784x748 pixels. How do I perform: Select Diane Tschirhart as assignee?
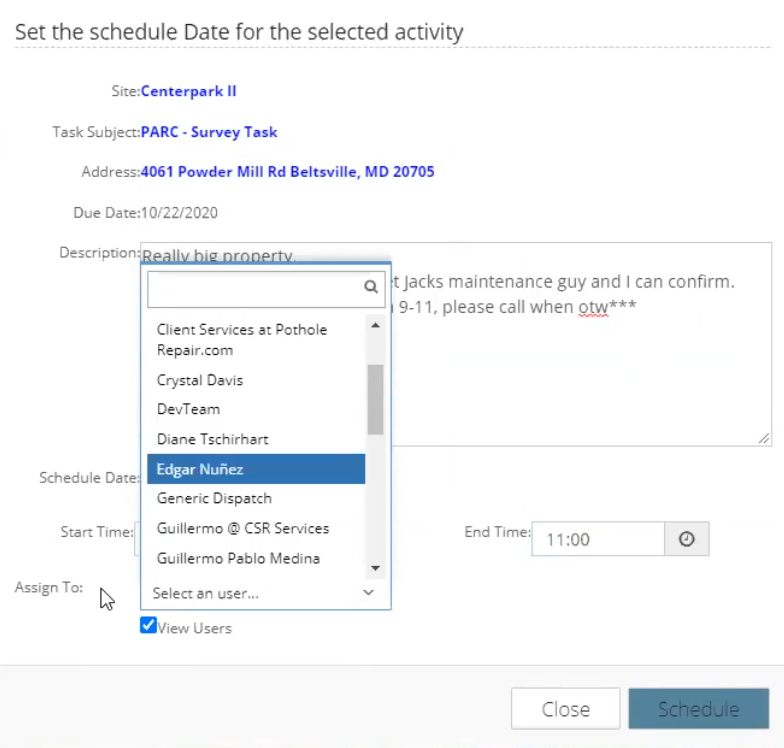point(256,439)
